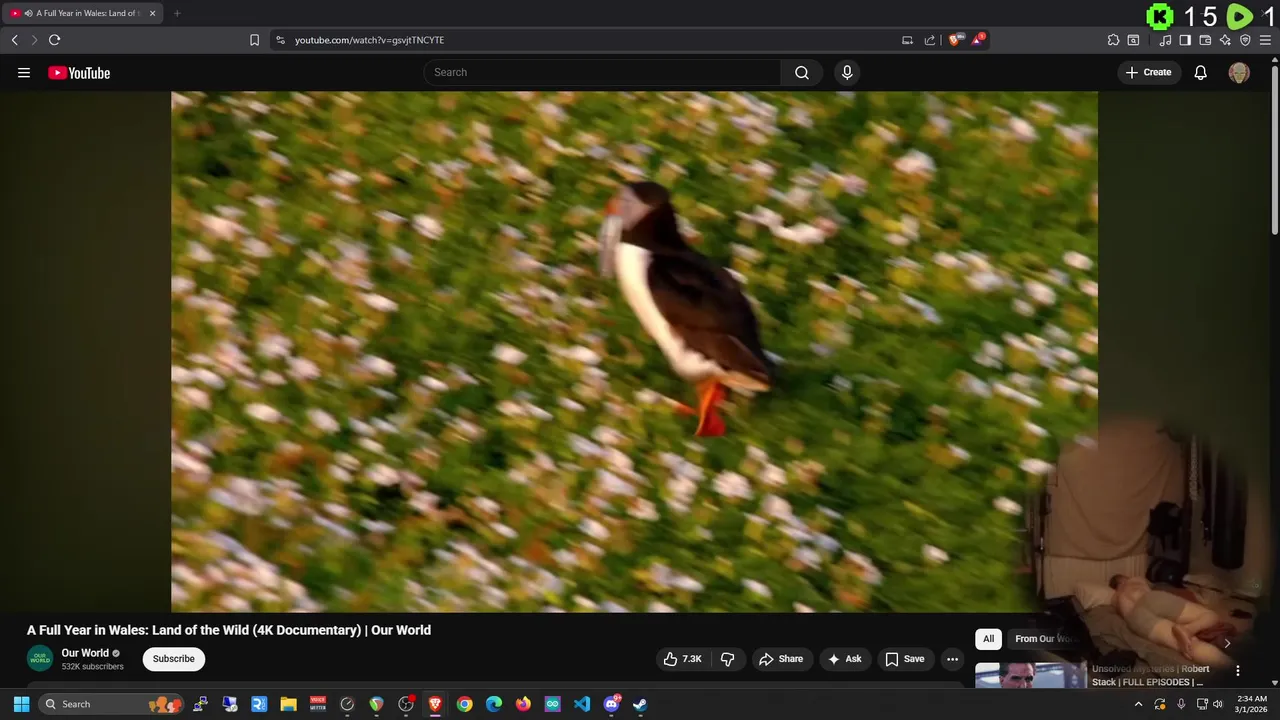1280x720 pixels.
Task: Open the Brave VPN shield icon
Action: click(1245, 40)
